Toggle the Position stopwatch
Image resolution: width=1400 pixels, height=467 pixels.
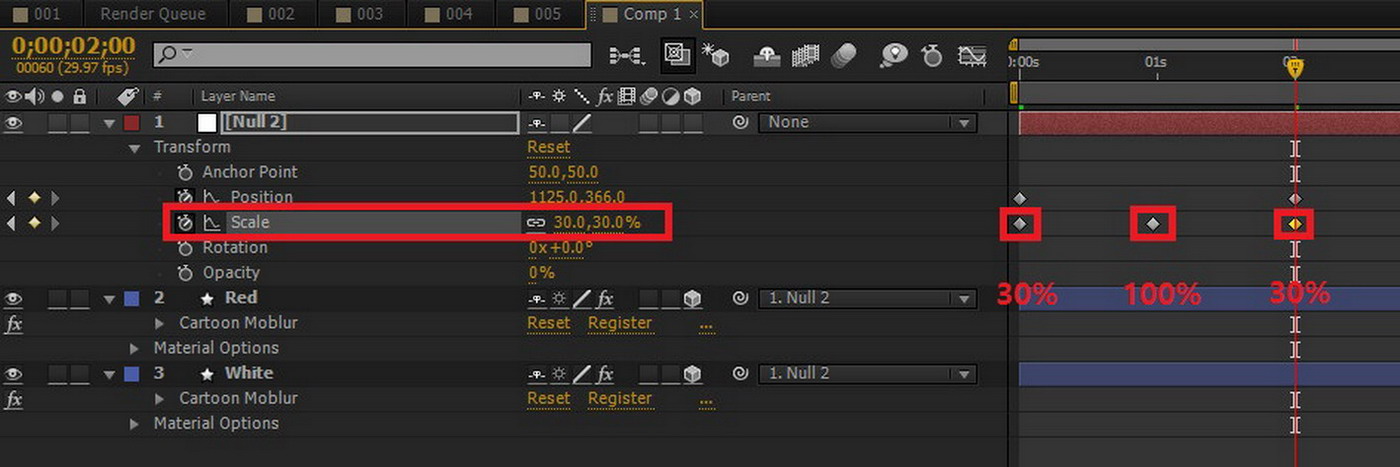[184, 197]
